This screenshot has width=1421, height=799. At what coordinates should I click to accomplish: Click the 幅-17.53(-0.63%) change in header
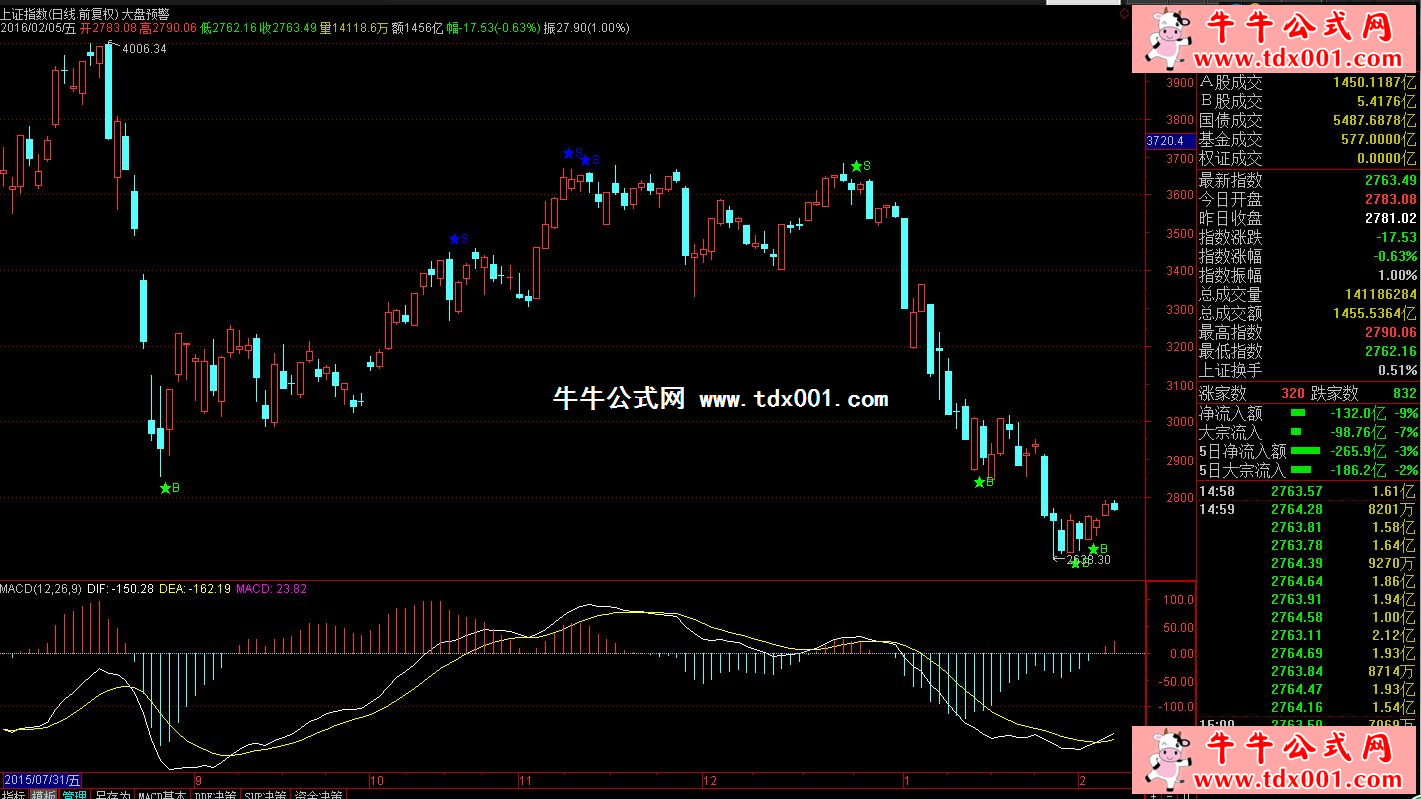pyautogui.click(x=493, y=30)
